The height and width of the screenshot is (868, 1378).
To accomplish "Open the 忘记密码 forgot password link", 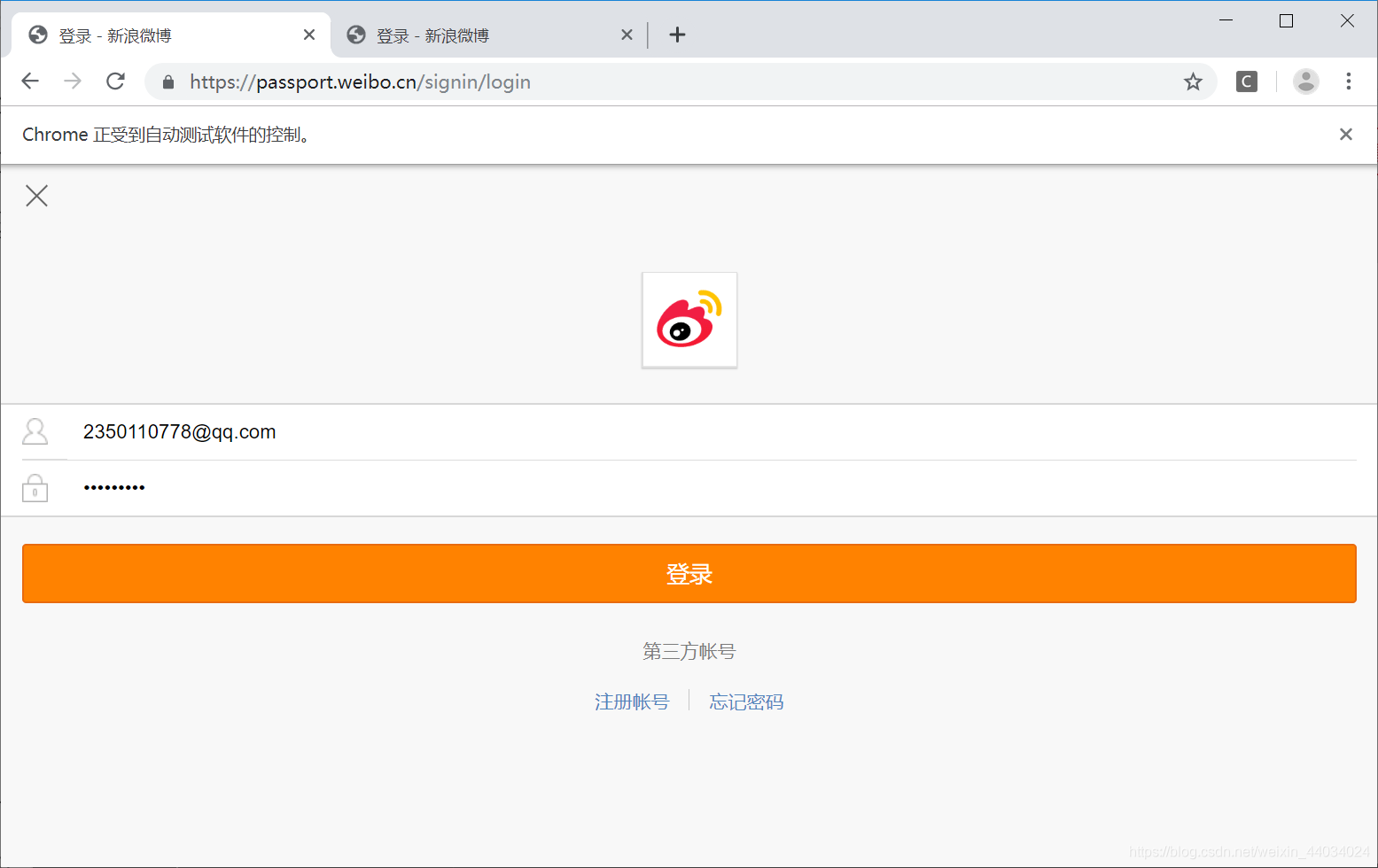I will coord(746,701).
